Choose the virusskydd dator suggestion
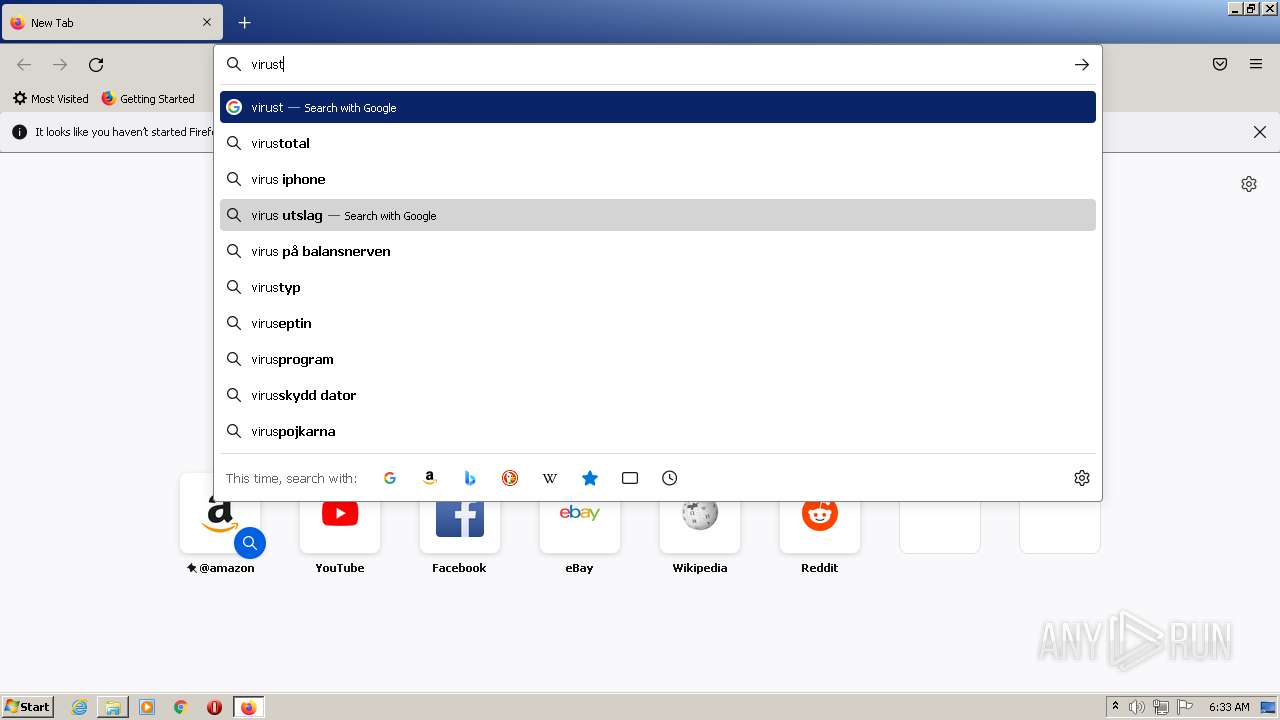The height and width of the screenshot is (720, 1280). (658, 395)
